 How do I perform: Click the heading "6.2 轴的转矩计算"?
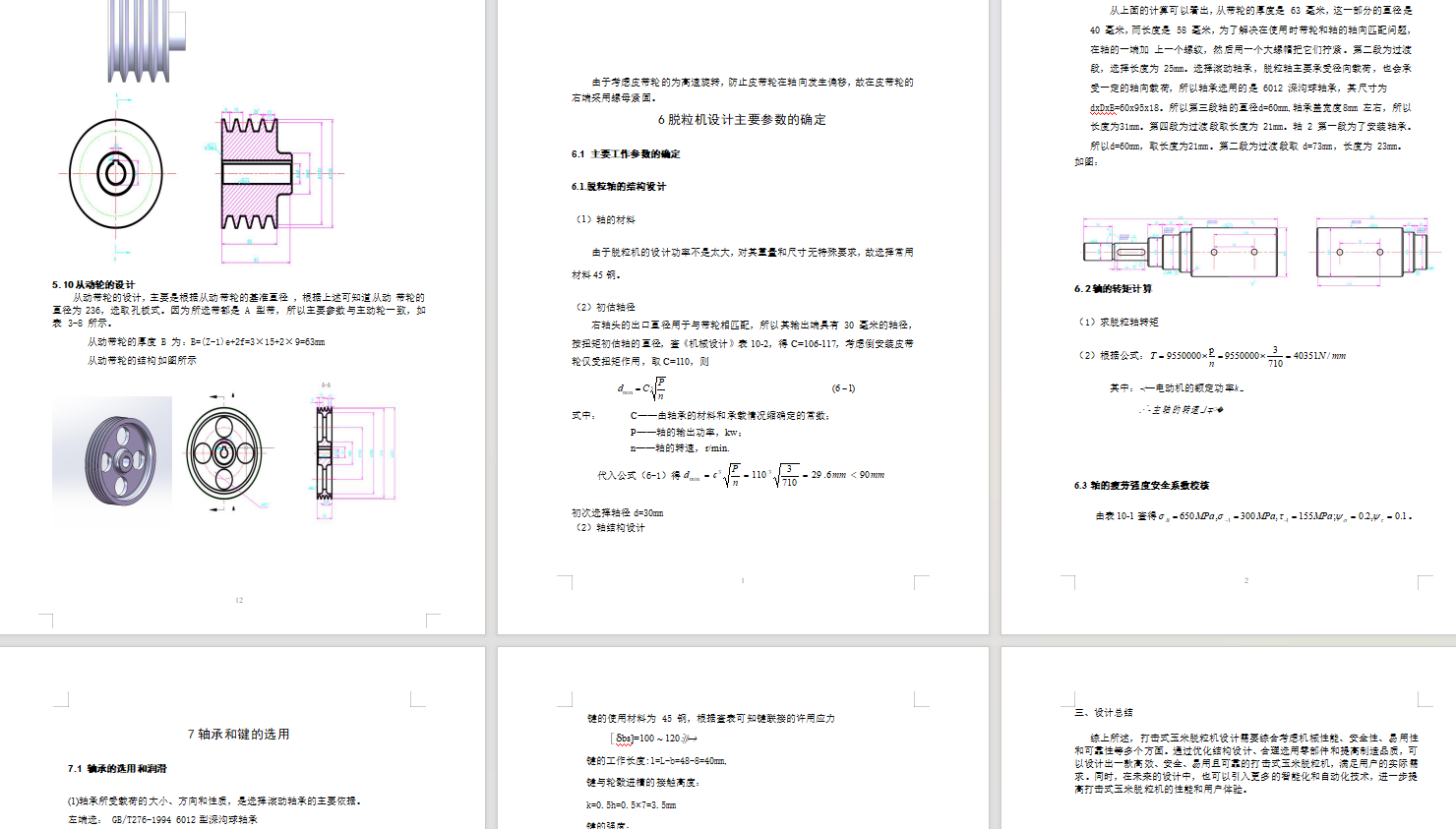1113,289
